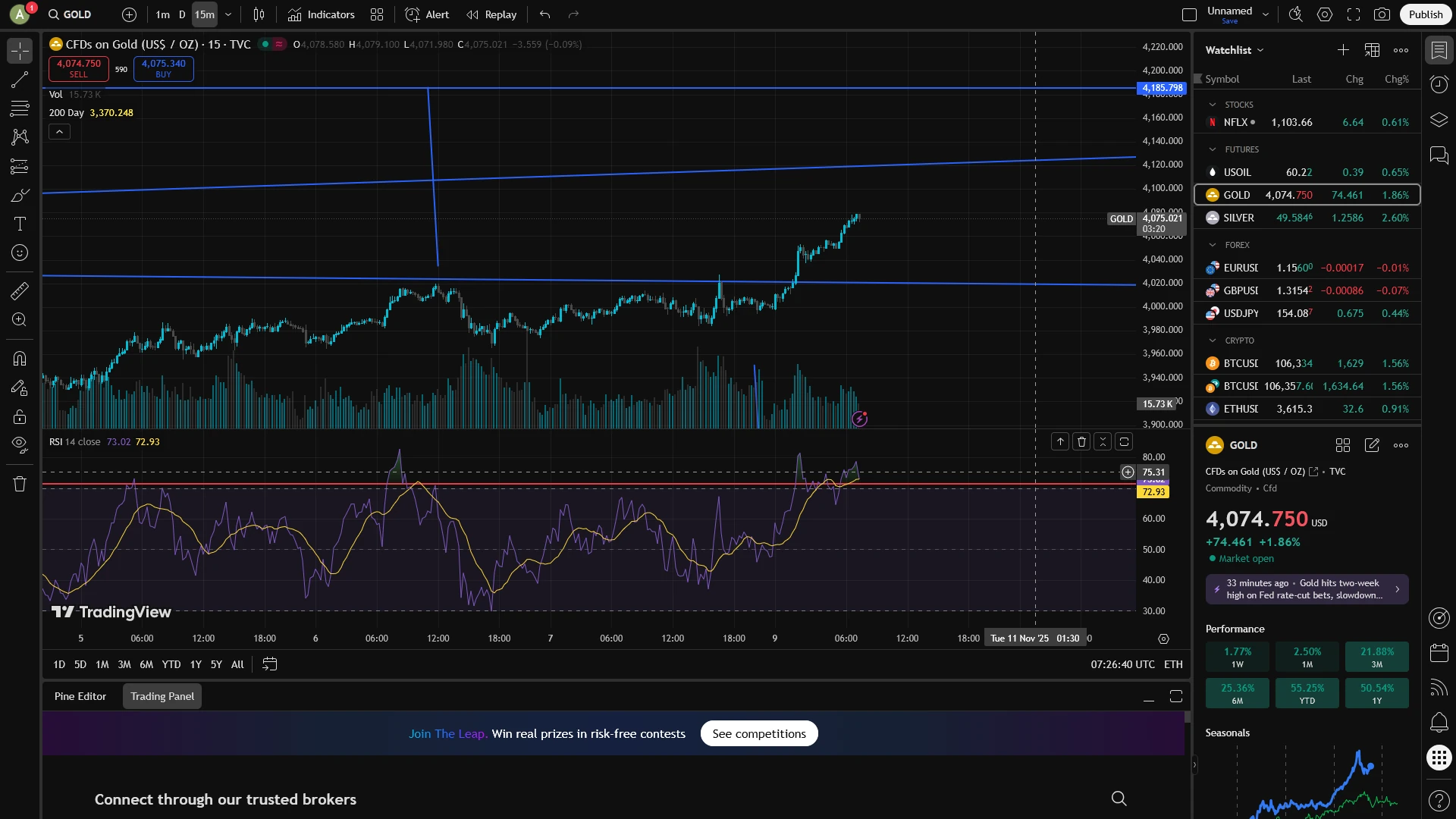Image resolution: width=1456 pixels, height=819 pixels.
Task: Toggle lock all drawings padlock
Action: (x=20, y=416)
